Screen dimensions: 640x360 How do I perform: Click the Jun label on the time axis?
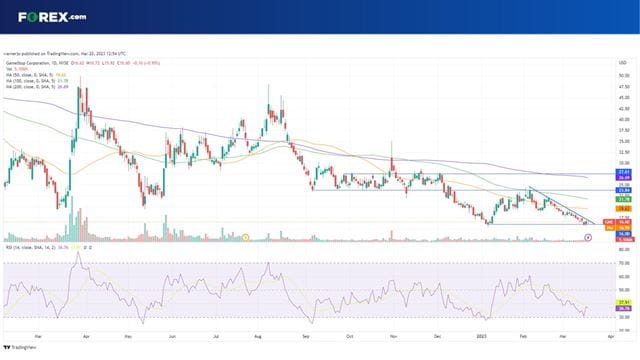(x=172, y=337)
